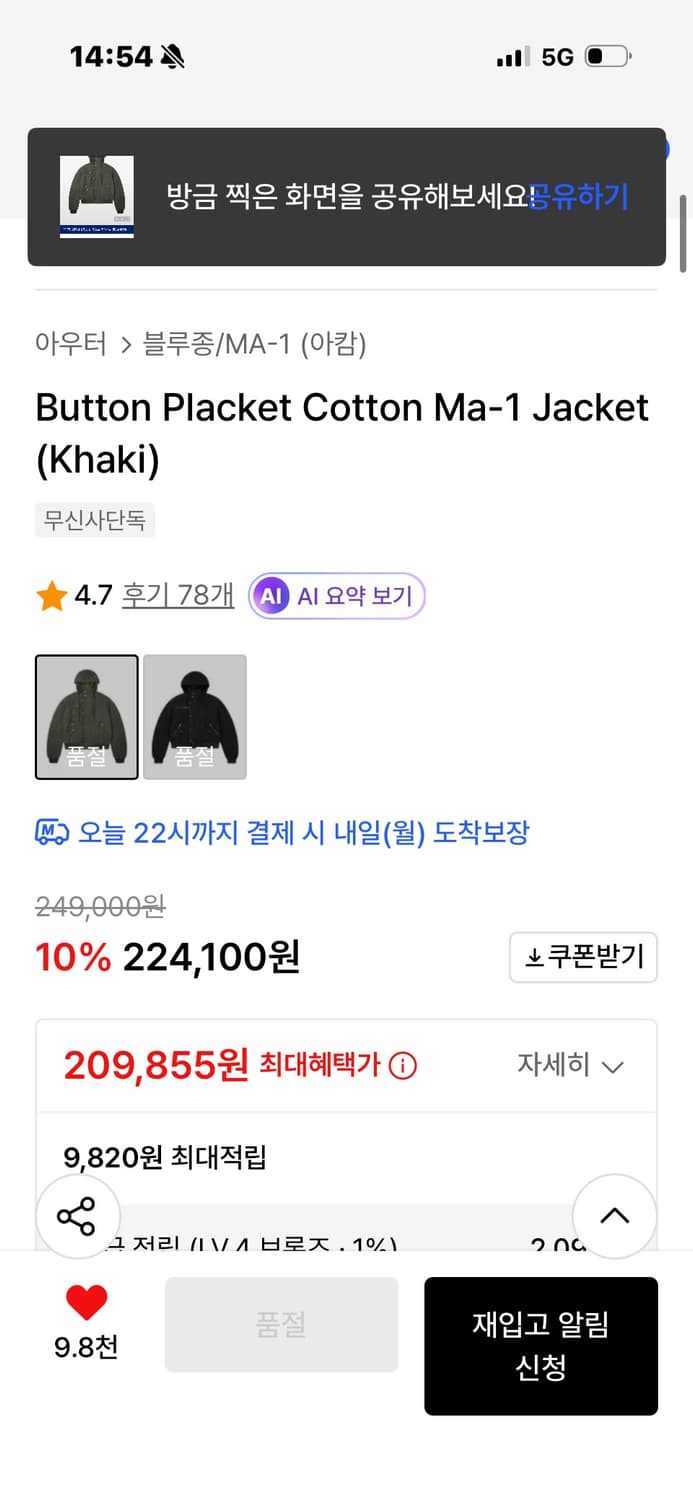Tap the info icon beside 최대혜택가
693x1500 pixels.
tap(402, 1065)
